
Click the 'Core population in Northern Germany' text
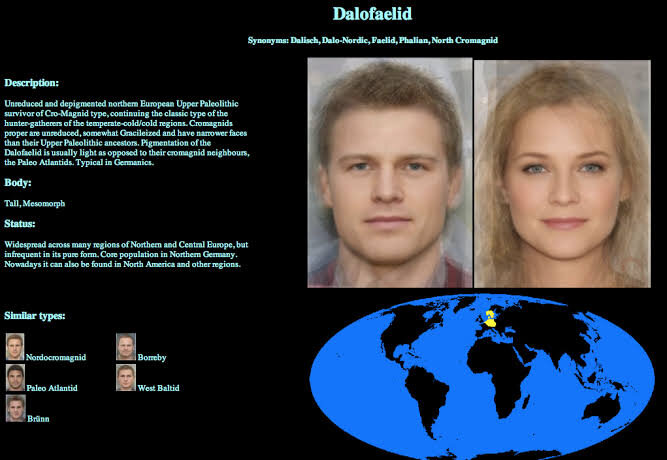pos(168,254)
